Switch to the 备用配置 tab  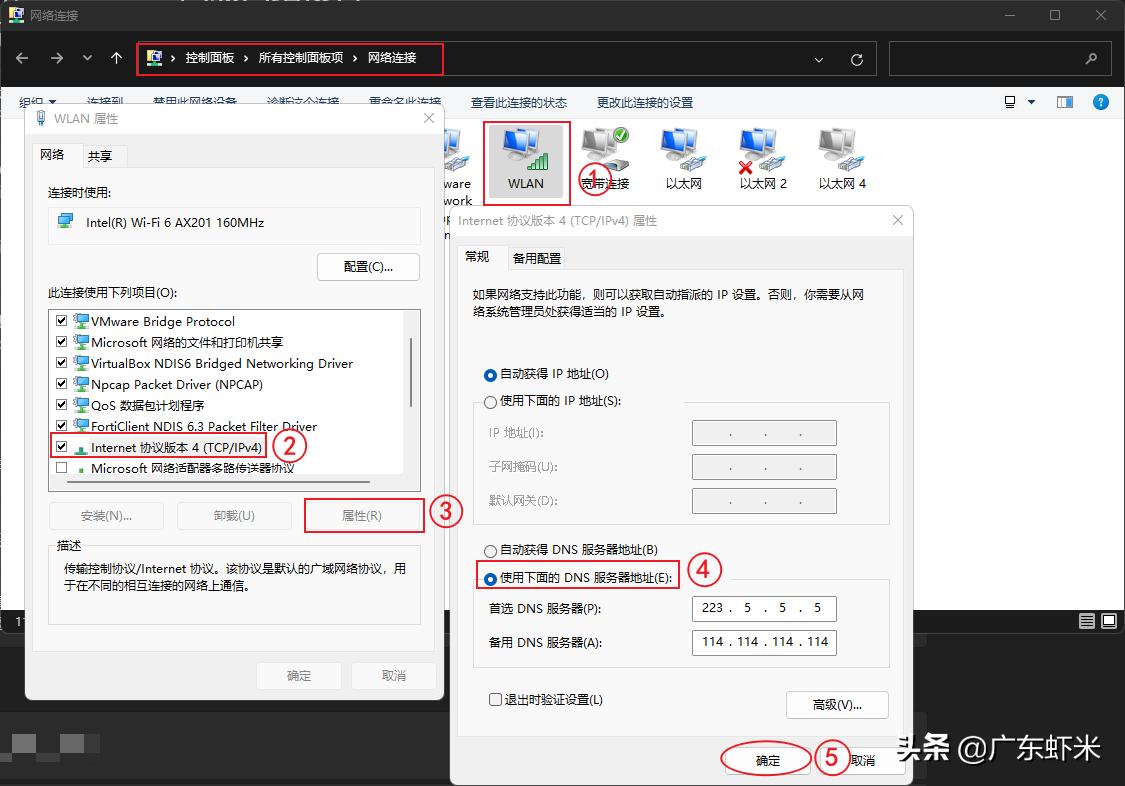point(536,257)
